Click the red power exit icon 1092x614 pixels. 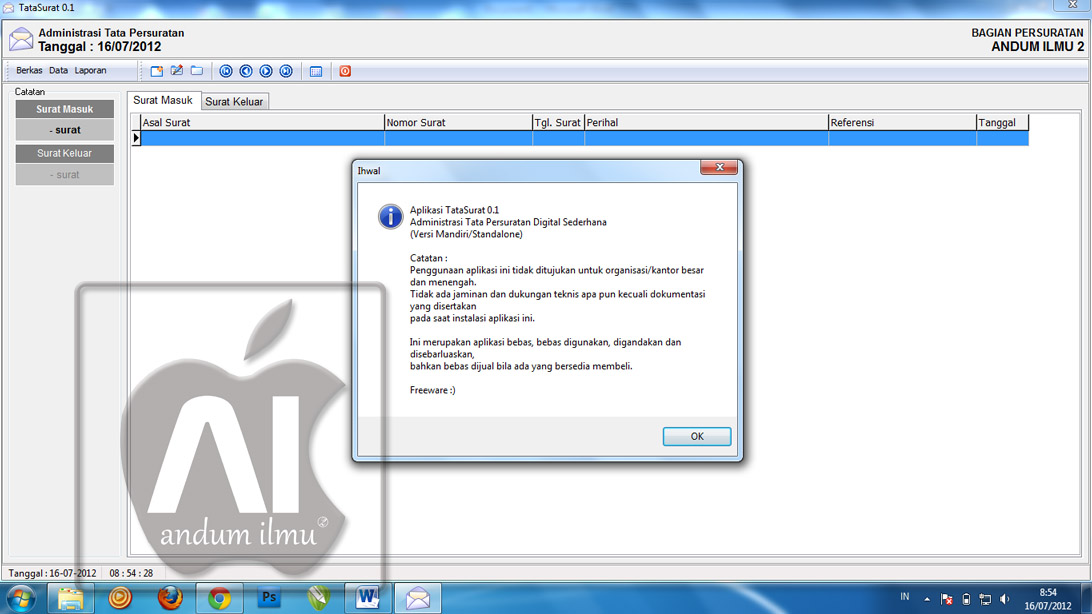tap(345, 71)
